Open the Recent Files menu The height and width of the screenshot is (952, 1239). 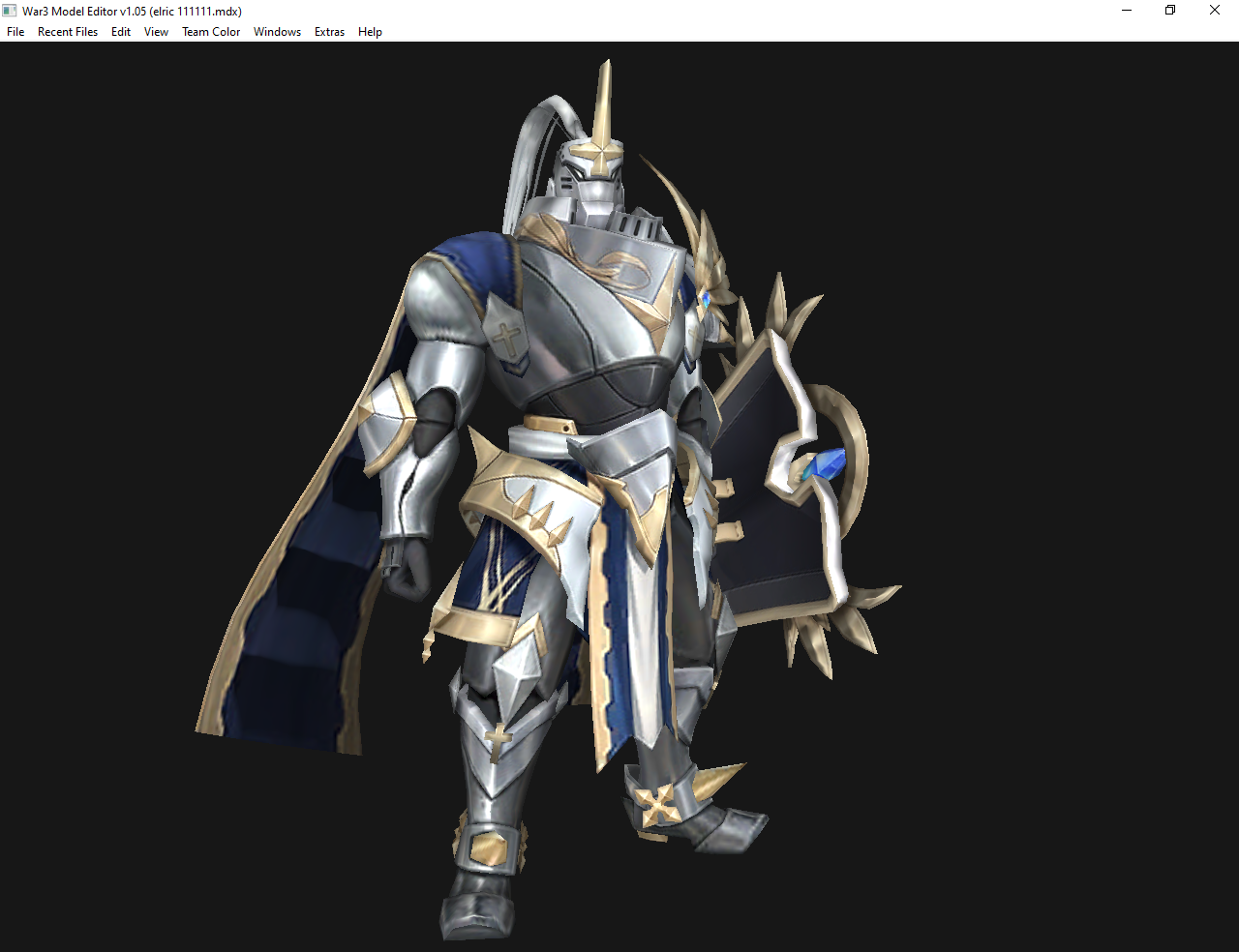click(68, 32)
